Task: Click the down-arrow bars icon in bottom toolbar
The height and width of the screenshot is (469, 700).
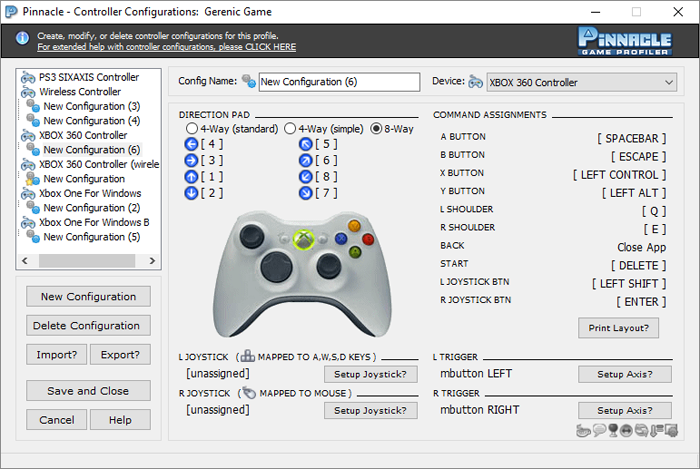Action: click(x=656, y=430)
